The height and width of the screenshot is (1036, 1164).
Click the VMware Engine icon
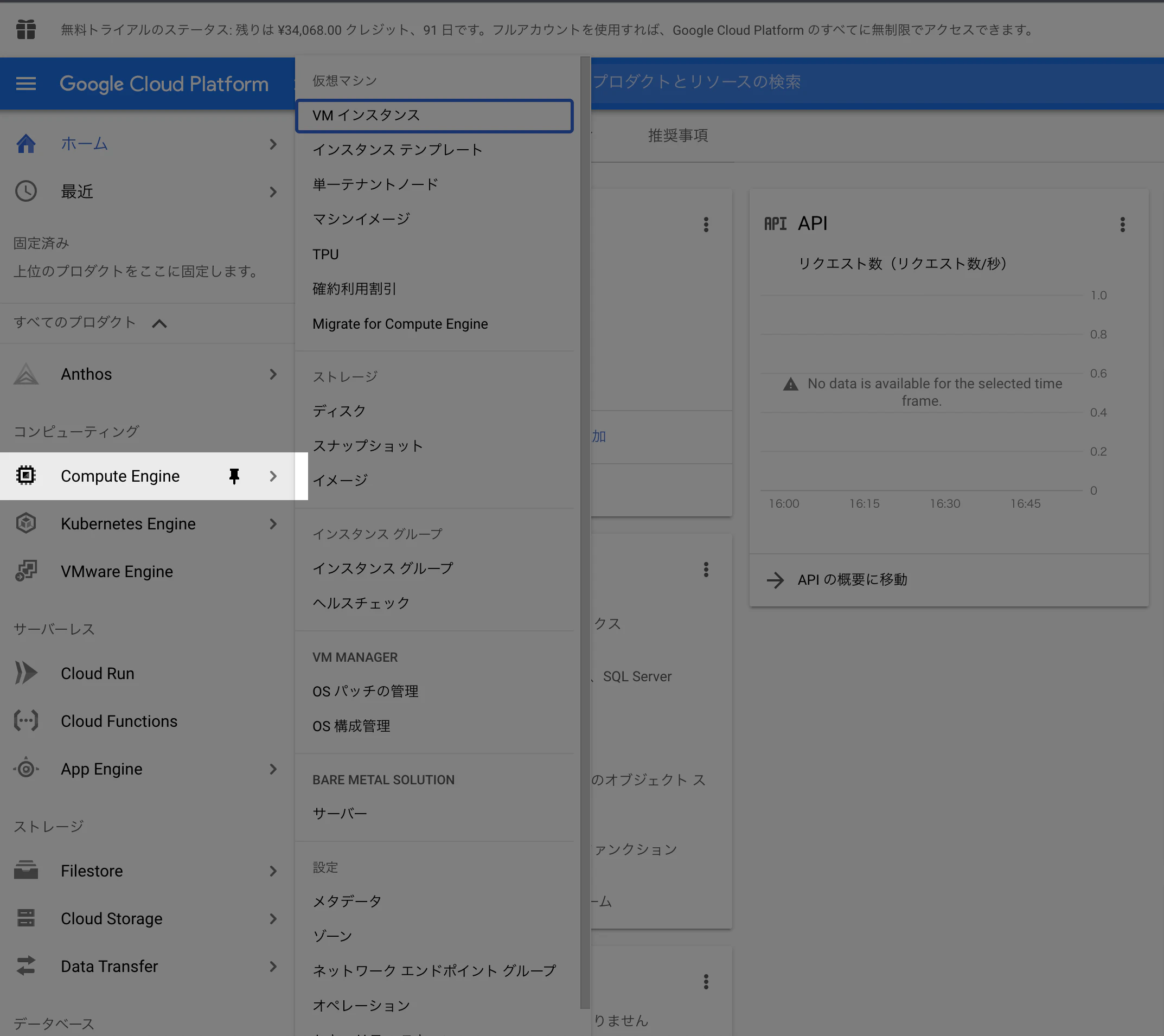[25, 571]
